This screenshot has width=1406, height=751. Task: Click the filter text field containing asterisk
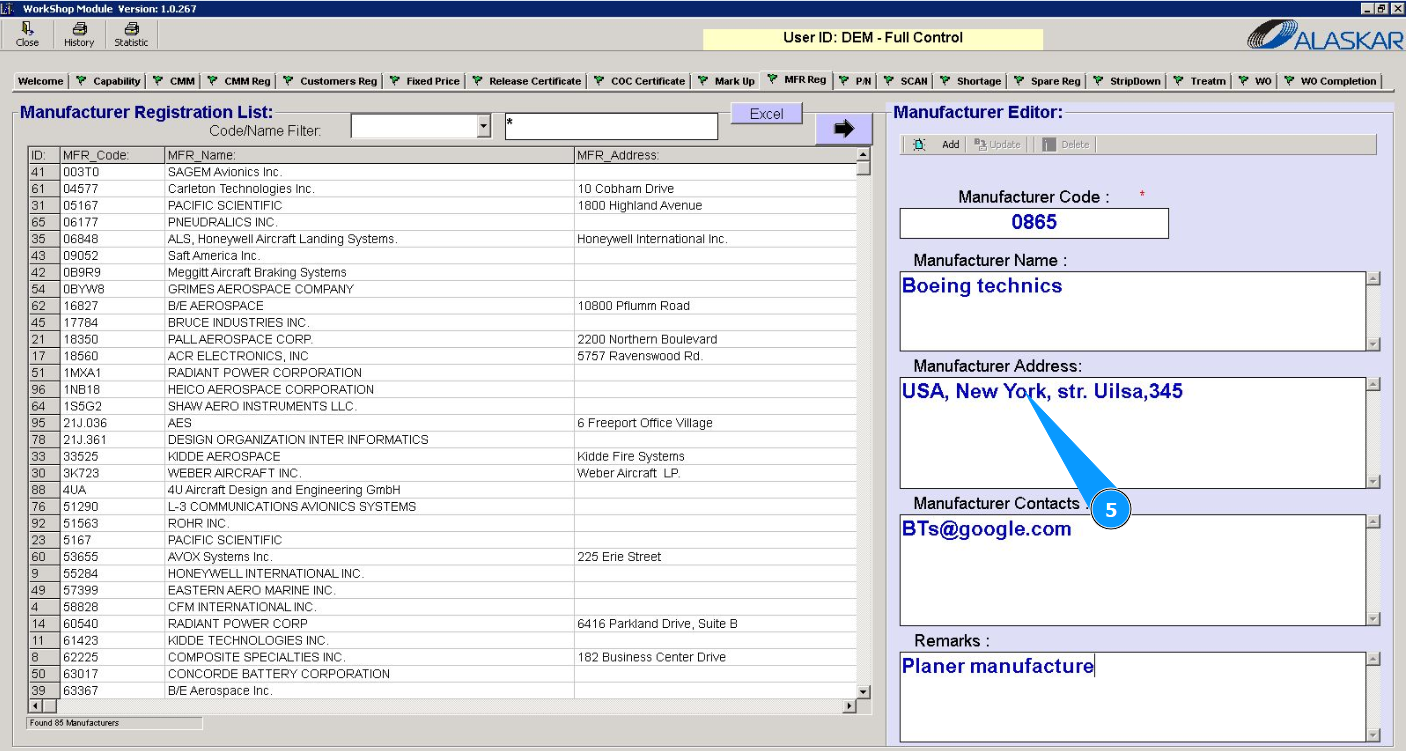tap(611, 126)
